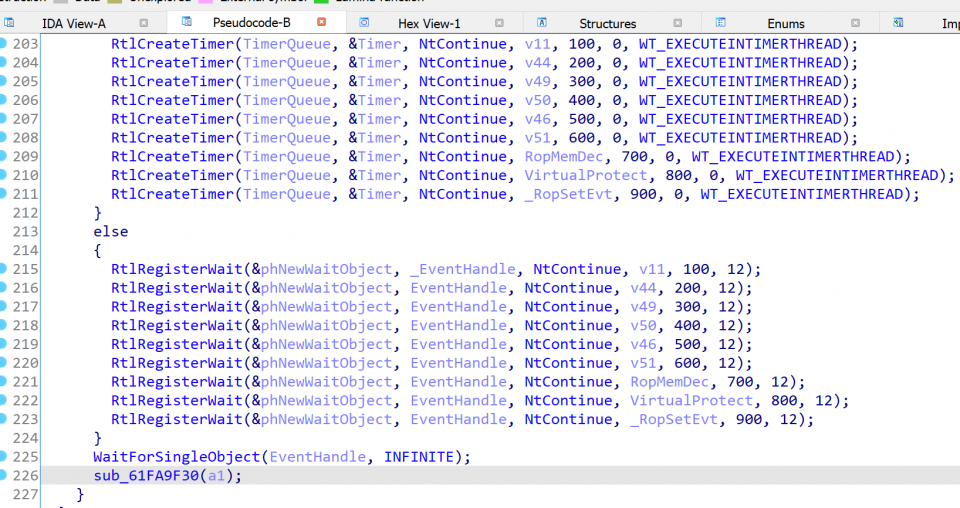Select _RopSetEvt variable on line 211
960x508 pixels.
[569, 195]
